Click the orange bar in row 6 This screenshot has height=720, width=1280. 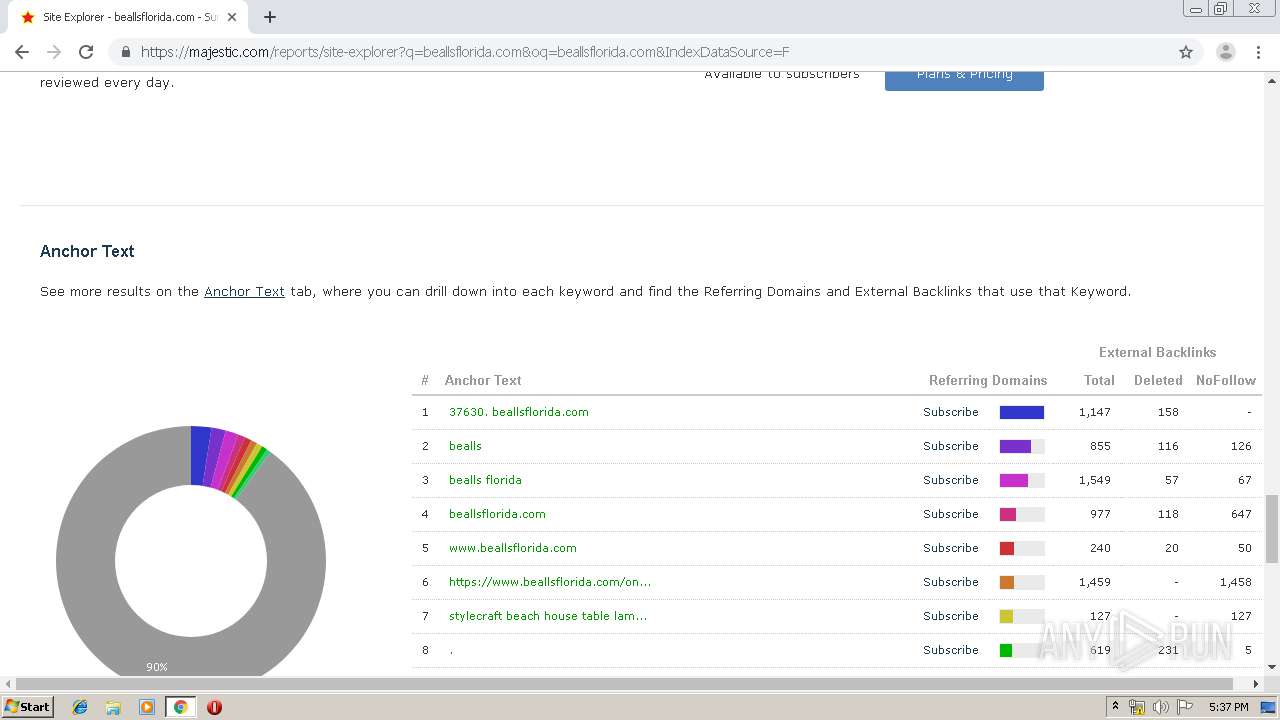1007,582
